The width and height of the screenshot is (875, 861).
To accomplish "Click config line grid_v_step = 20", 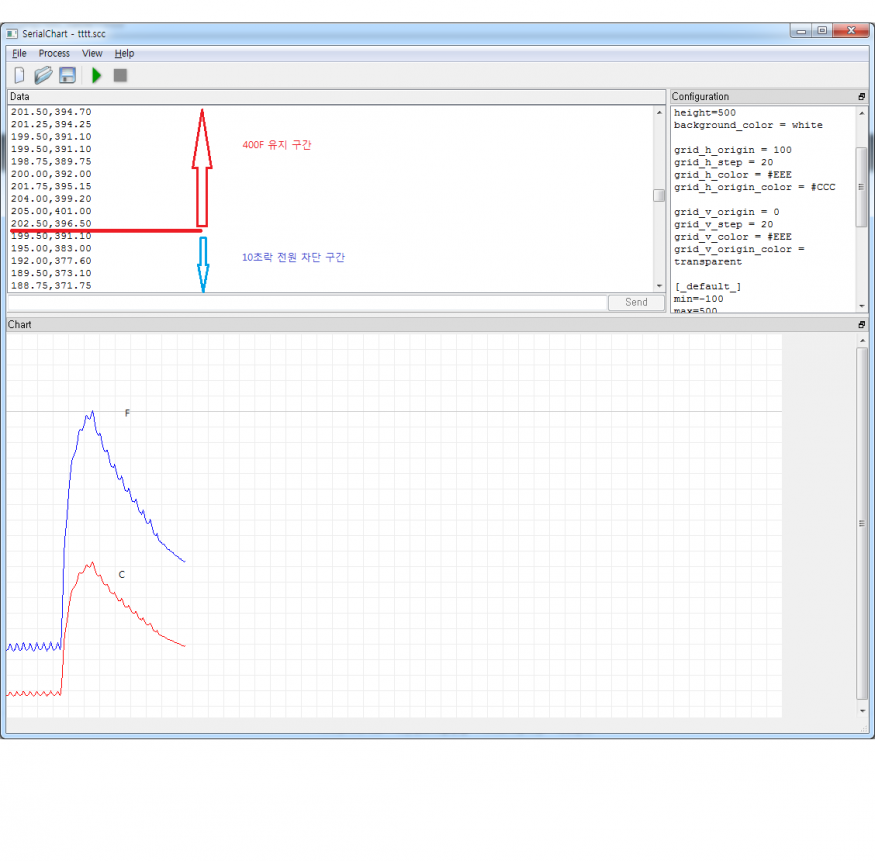I will (x=723, y=224).
